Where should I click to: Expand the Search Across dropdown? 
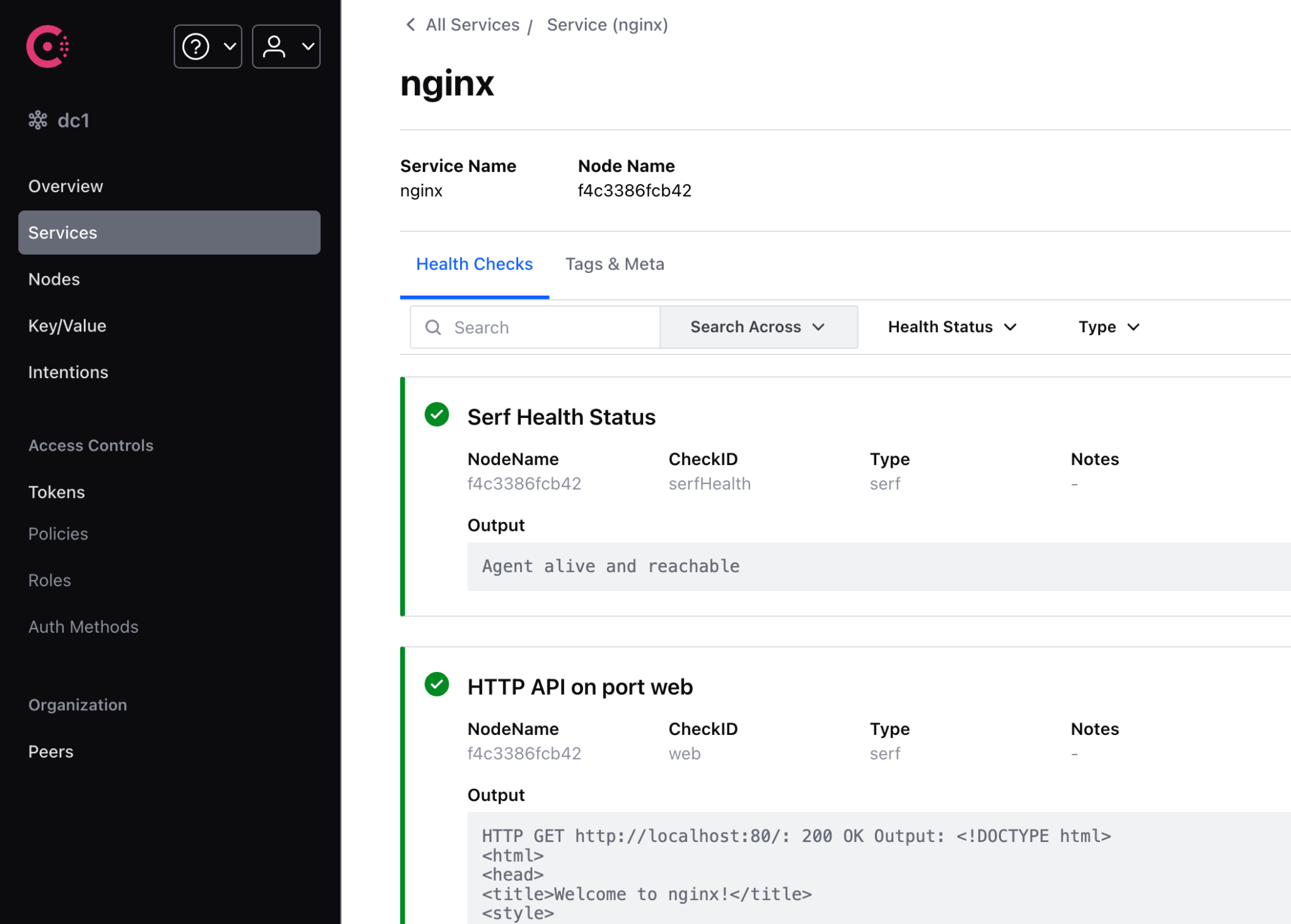[x=758, y=327]
